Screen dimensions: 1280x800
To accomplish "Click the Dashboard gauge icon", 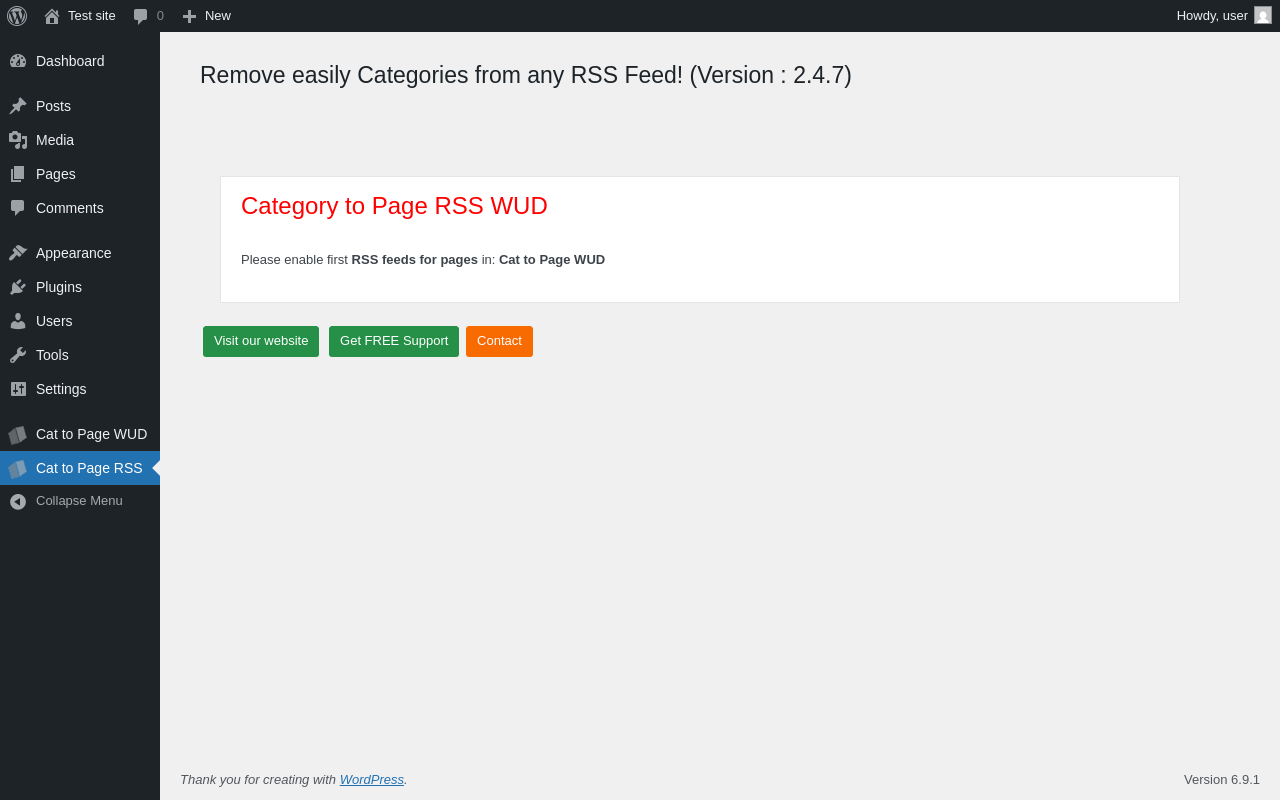I will (x=18, y=61).
